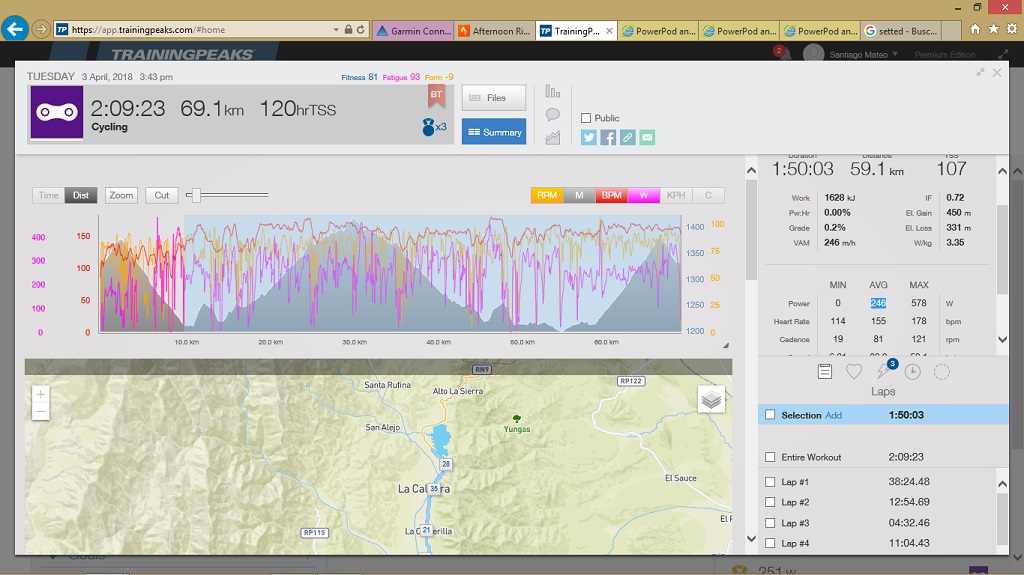
Task: Share workout via the Twitter icon
Action: point(589,137)
